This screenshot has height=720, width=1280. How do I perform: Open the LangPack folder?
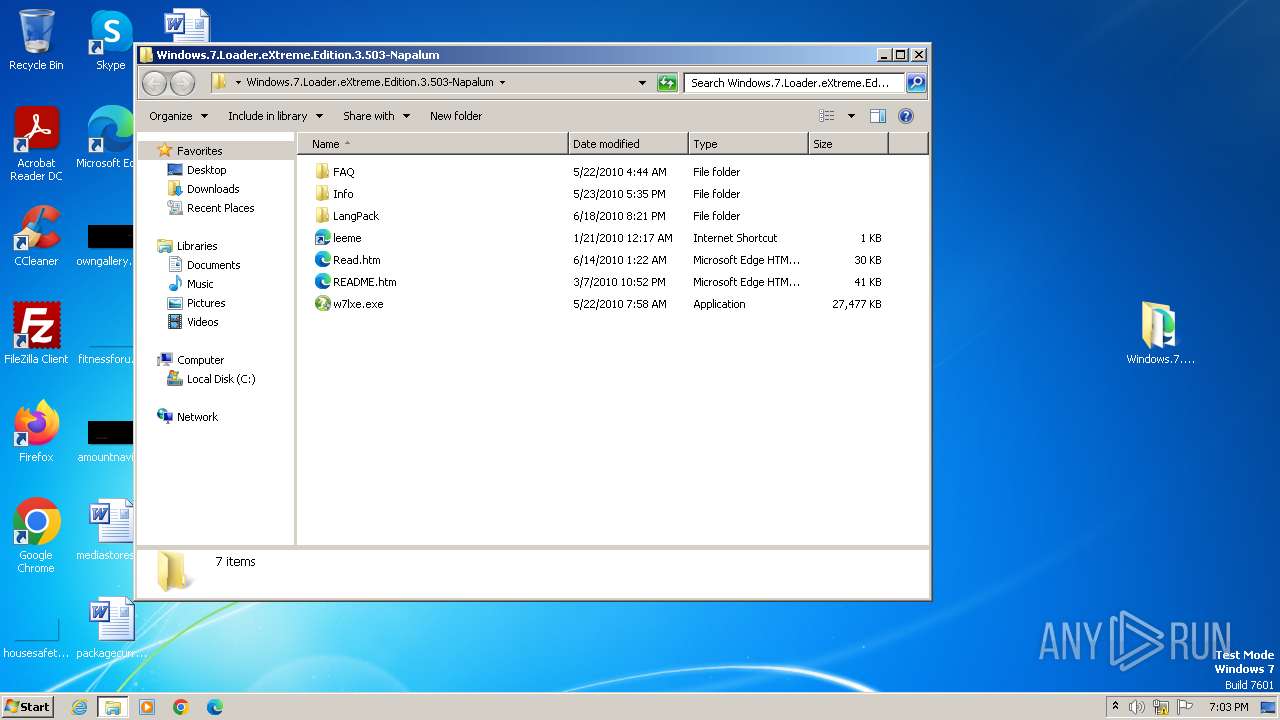click(355, 216)
